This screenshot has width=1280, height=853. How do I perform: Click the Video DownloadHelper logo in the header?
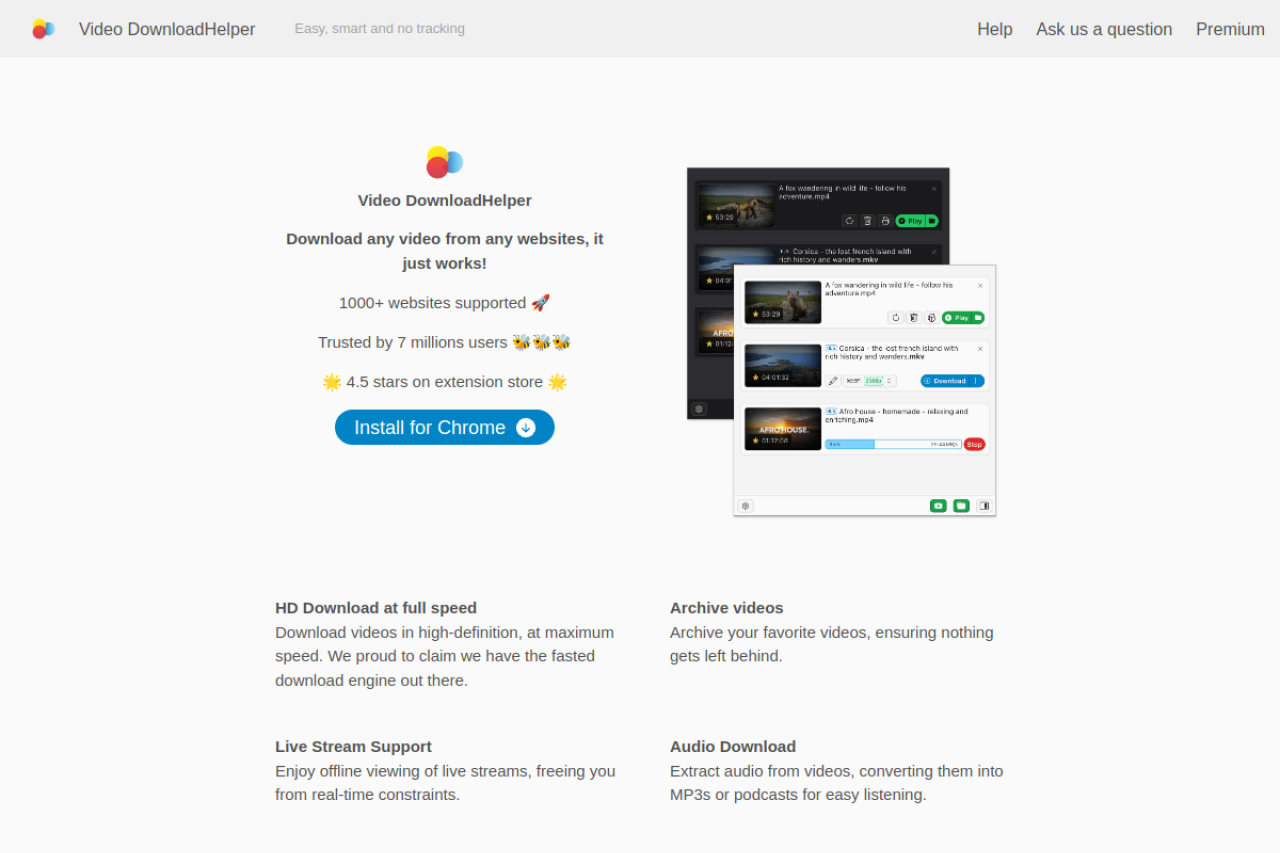click(42, 28)
